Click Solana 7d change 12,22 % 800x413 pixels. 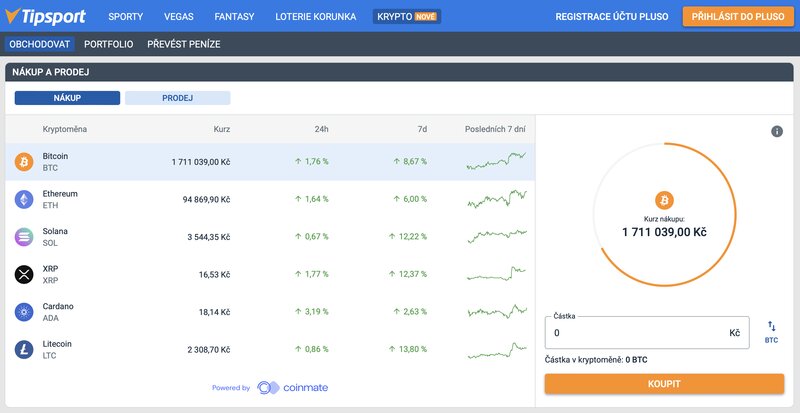coord(408,236)
